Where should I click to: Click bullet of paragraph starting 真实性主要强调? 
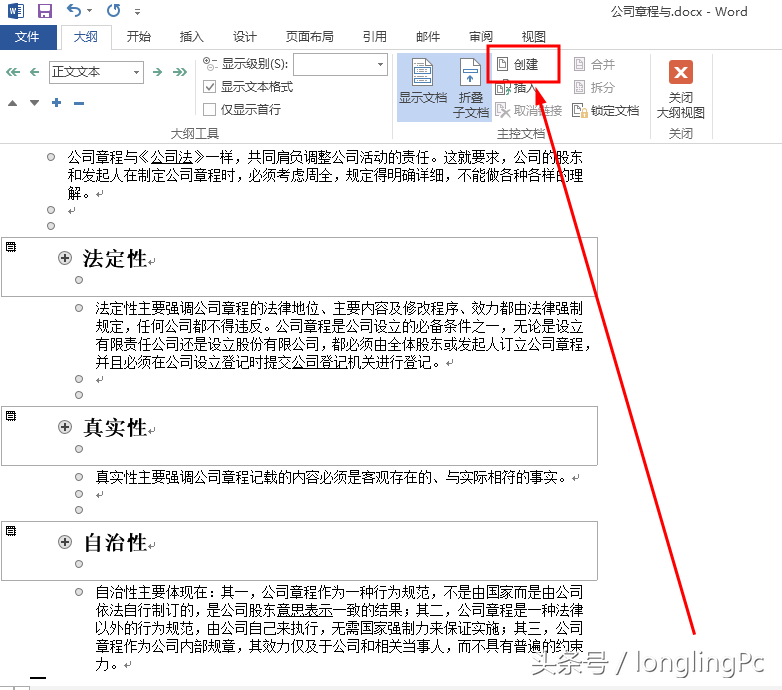point(79,477)
